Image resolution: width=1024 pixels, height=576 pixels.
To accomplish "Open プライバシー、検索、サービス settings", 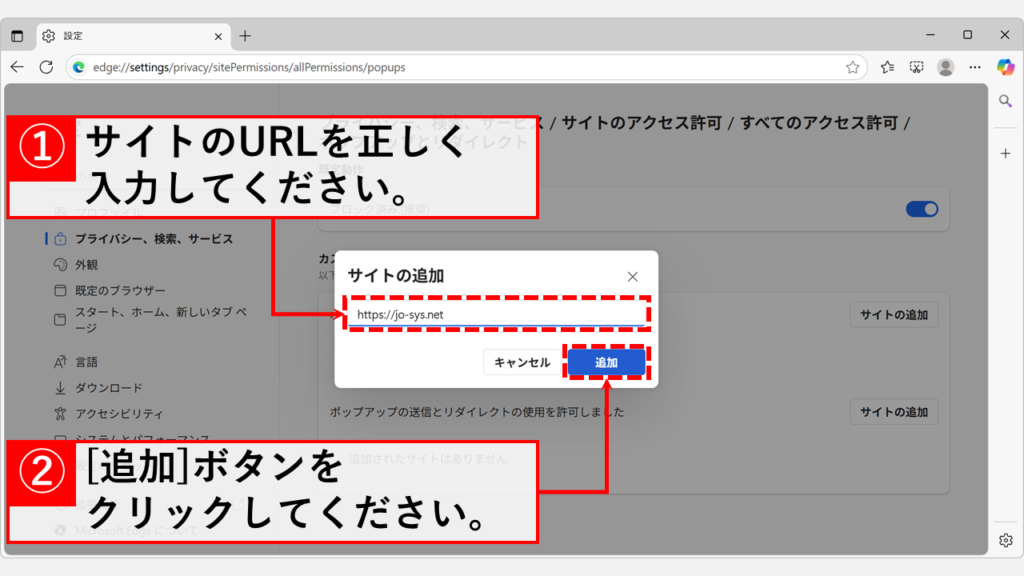I will coord(153,239).
